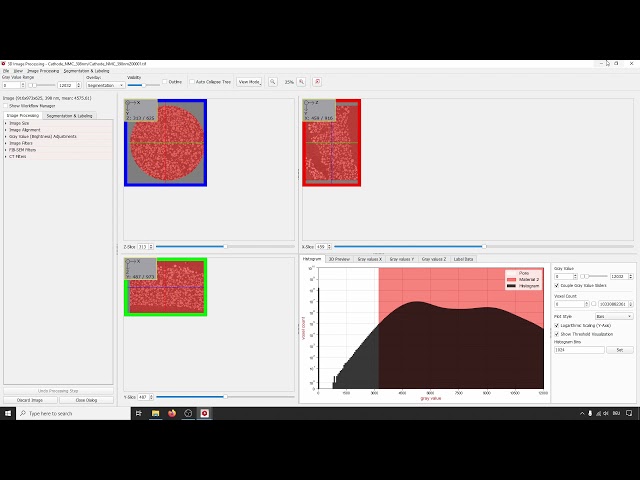Click the zoom out magnifier icon
640x480 pixels.
[x=273, y=82]
